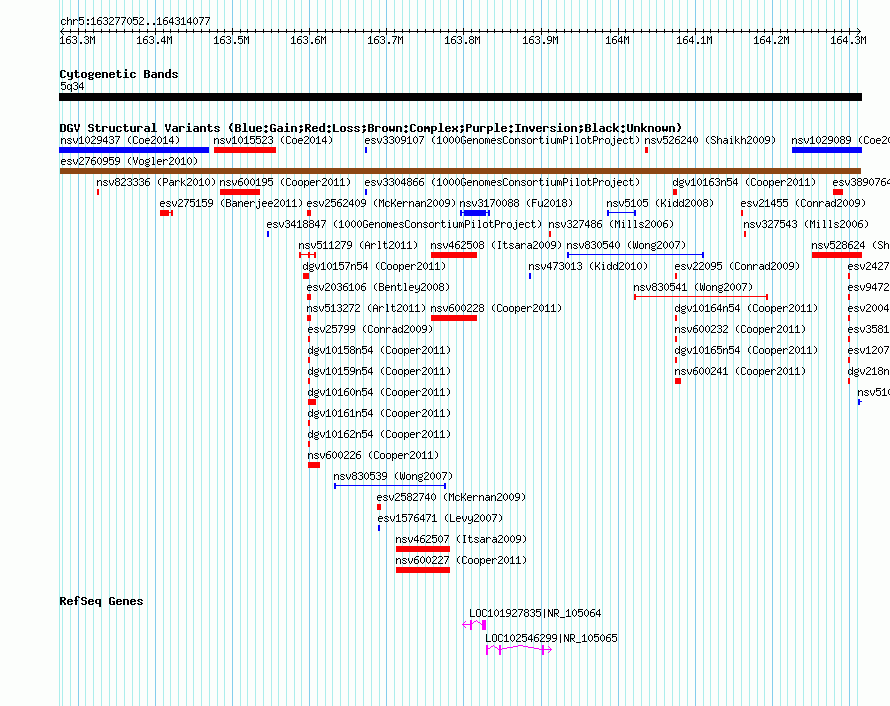Select dgv10157n54 (Cooper2011) label

pyautogui.click(x=374, y=266)
